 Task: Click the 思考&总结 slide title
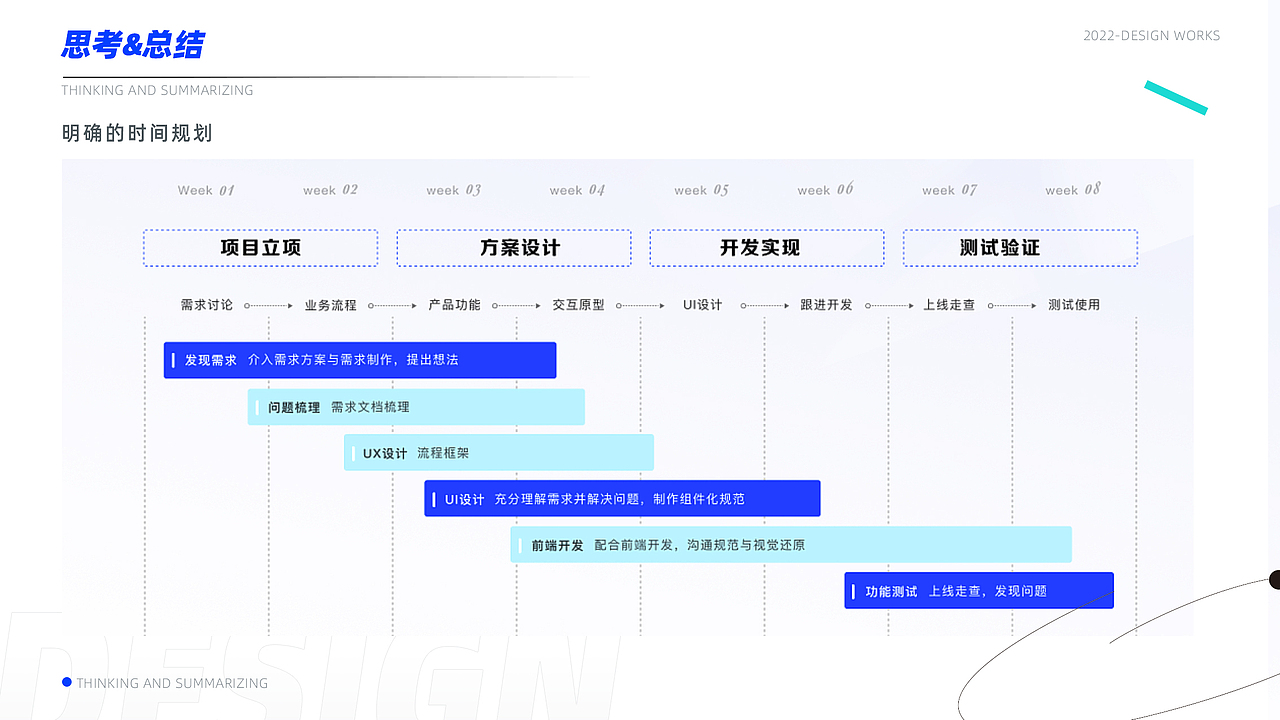coord(133,45)
